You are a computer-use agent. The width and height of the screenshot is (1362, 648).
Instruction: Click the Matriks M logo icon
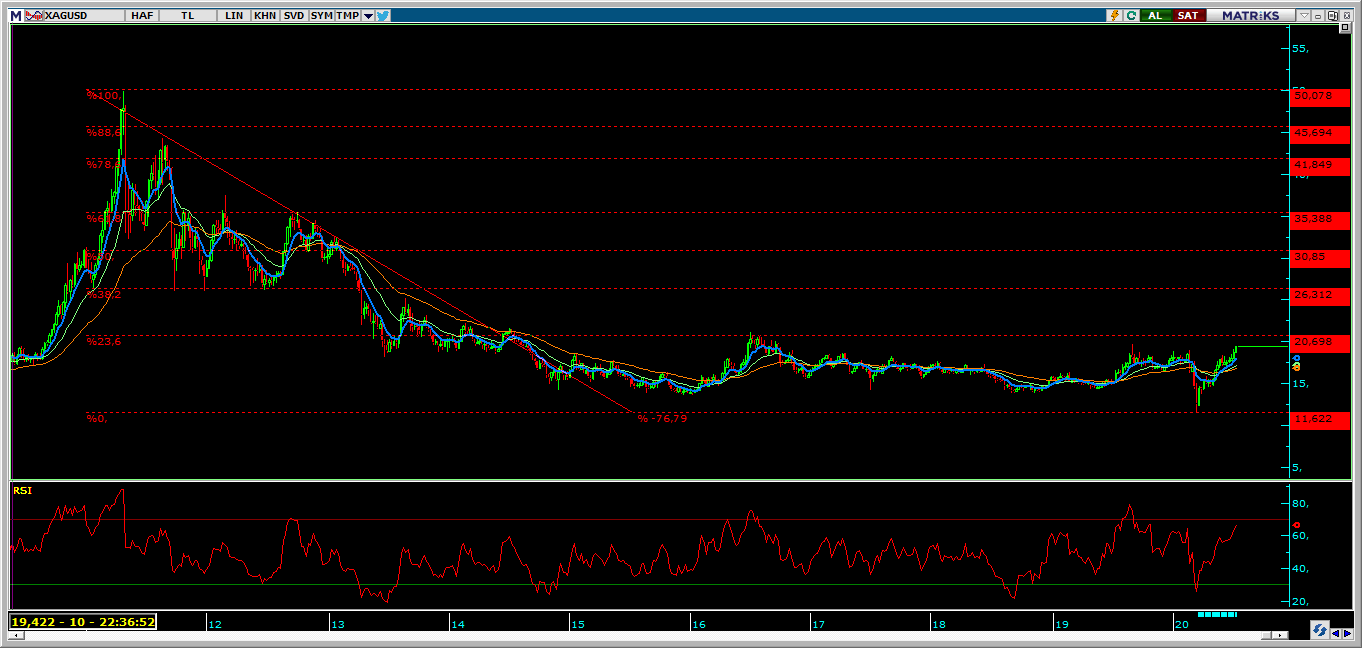coord(16,16)
